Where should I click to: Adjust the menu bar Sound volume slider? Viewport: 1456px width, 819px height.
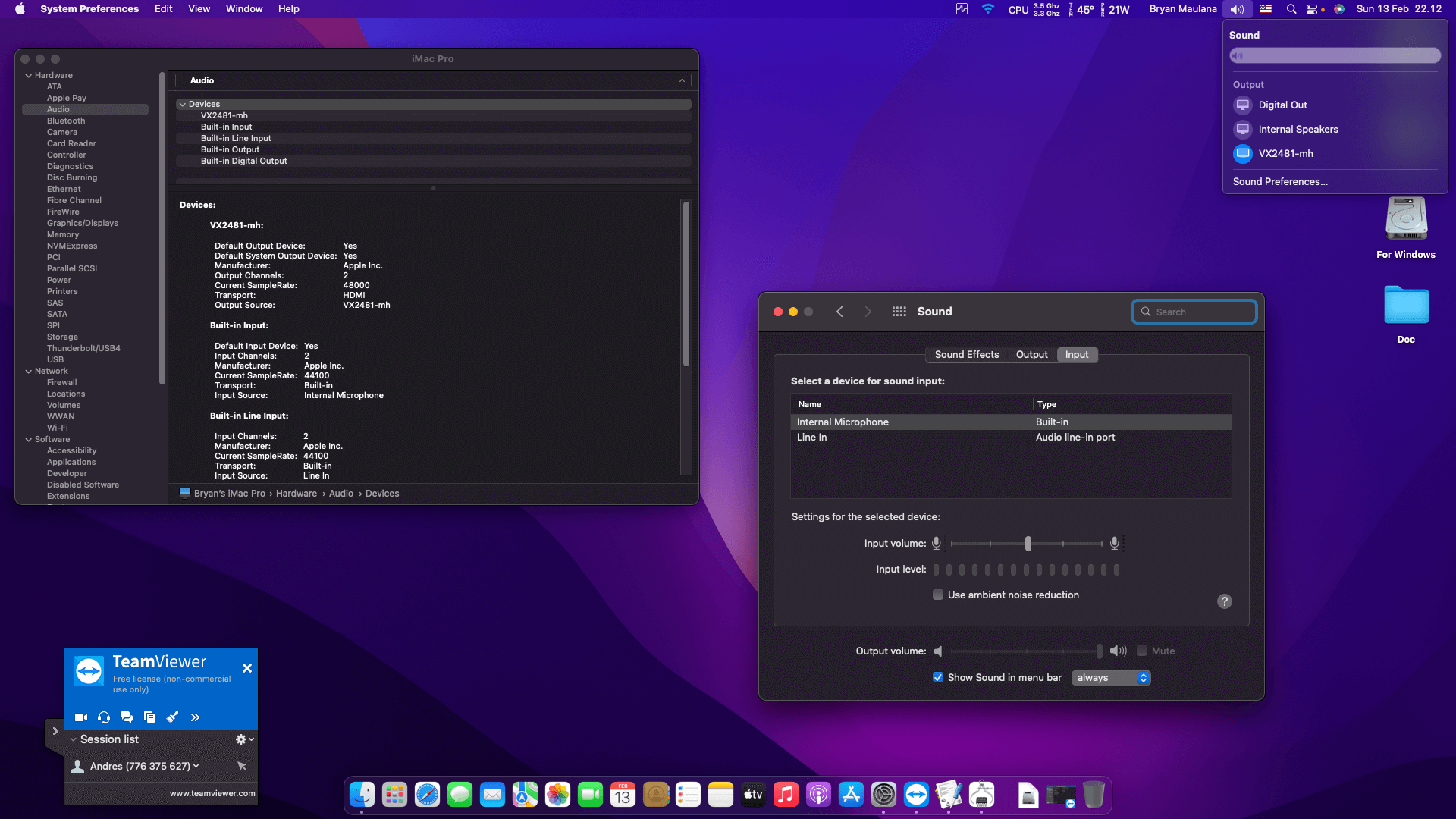pos(1335,56)
